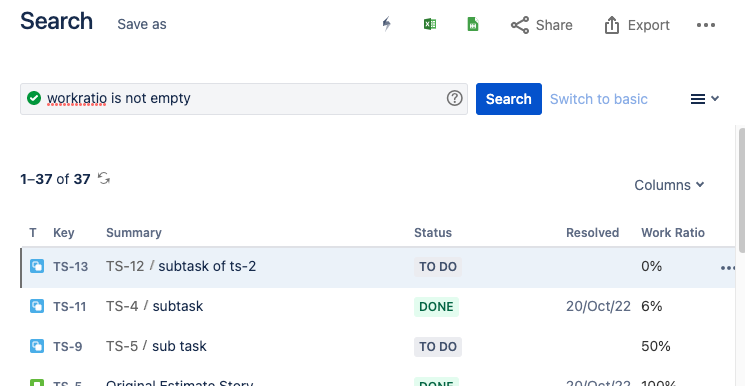The image size is (745, 386).
Task: Click the subtask type icon for TS-9
Action: click(37, 346)
